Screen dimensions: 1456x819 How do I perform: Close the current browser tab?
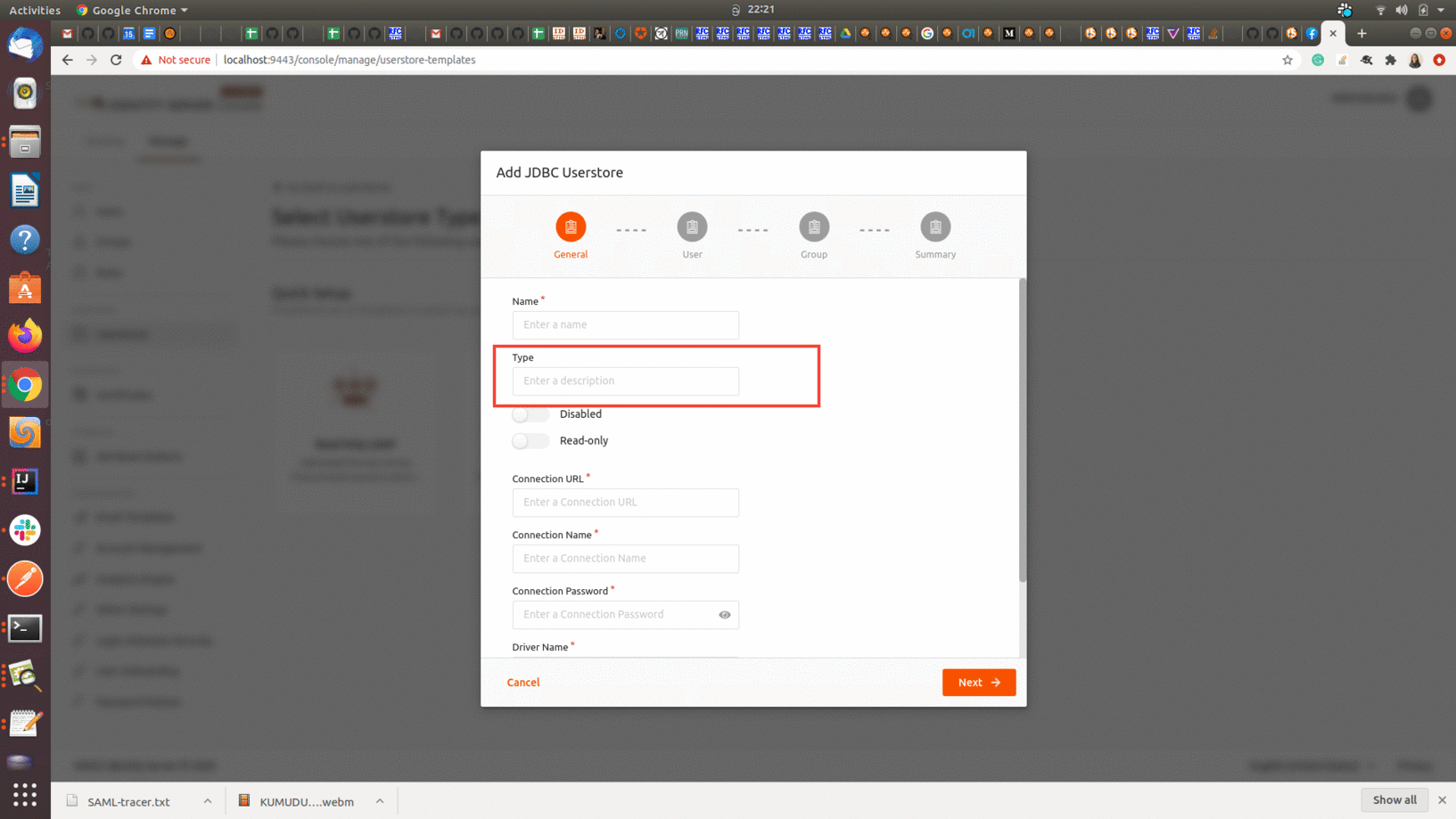coord(1333,34)
